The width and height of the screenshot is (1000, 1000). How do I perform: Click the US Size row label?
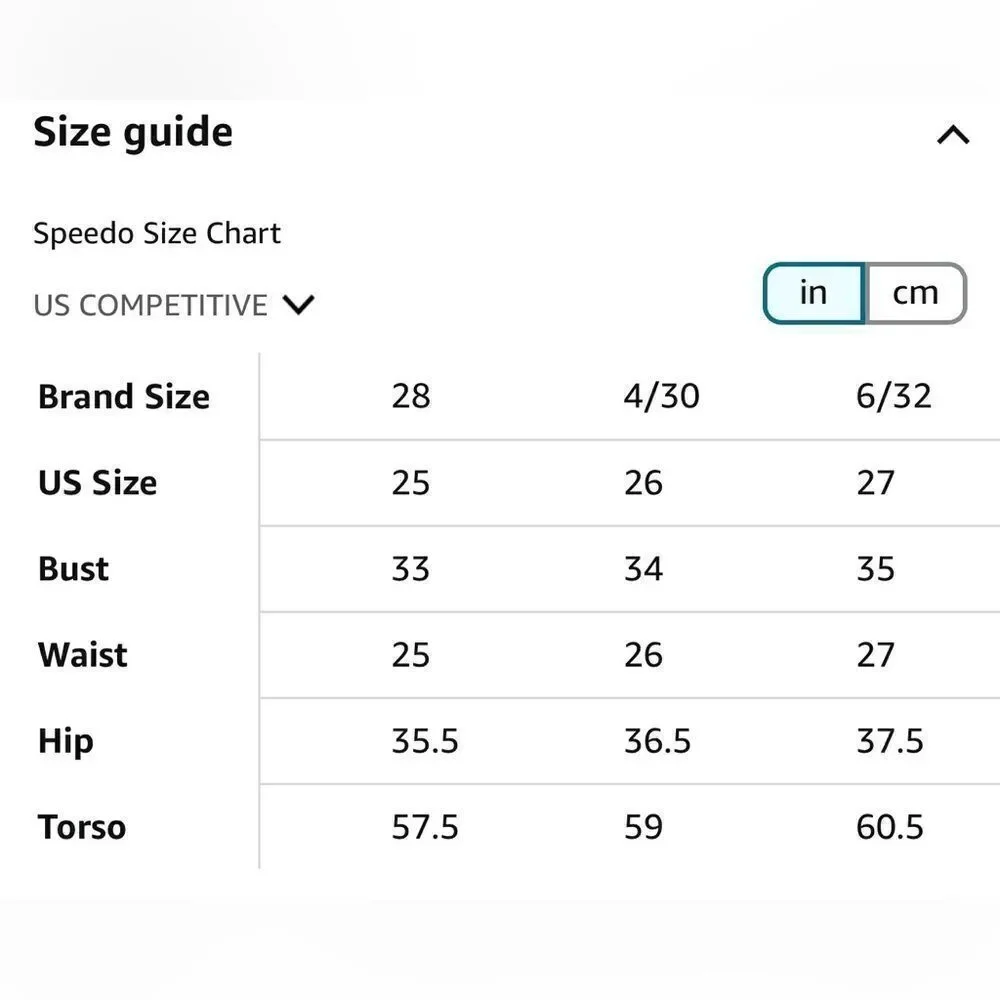click(98, 483)
